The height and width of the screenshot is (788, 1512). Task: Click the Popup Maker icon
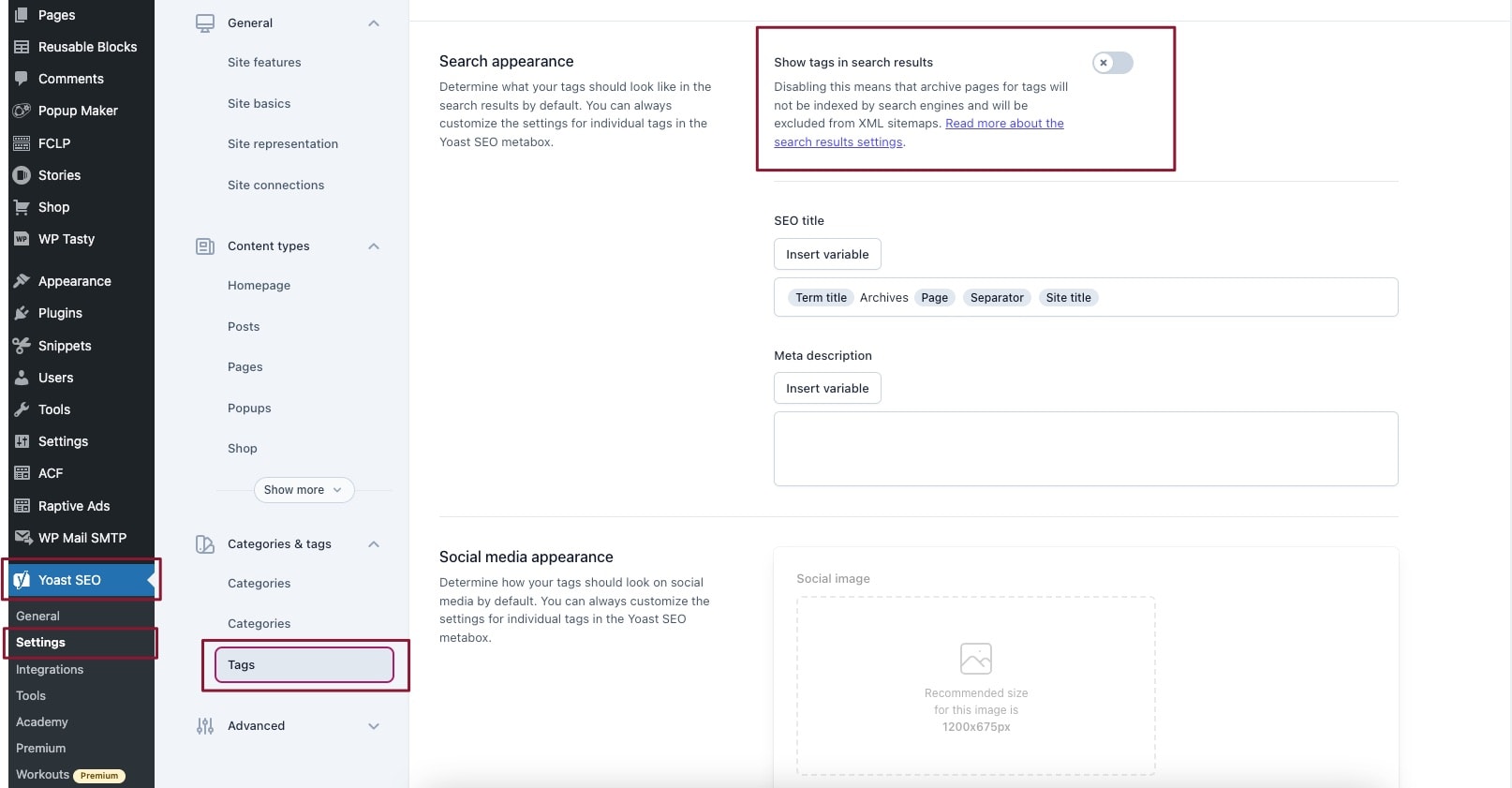click(22, 111)
